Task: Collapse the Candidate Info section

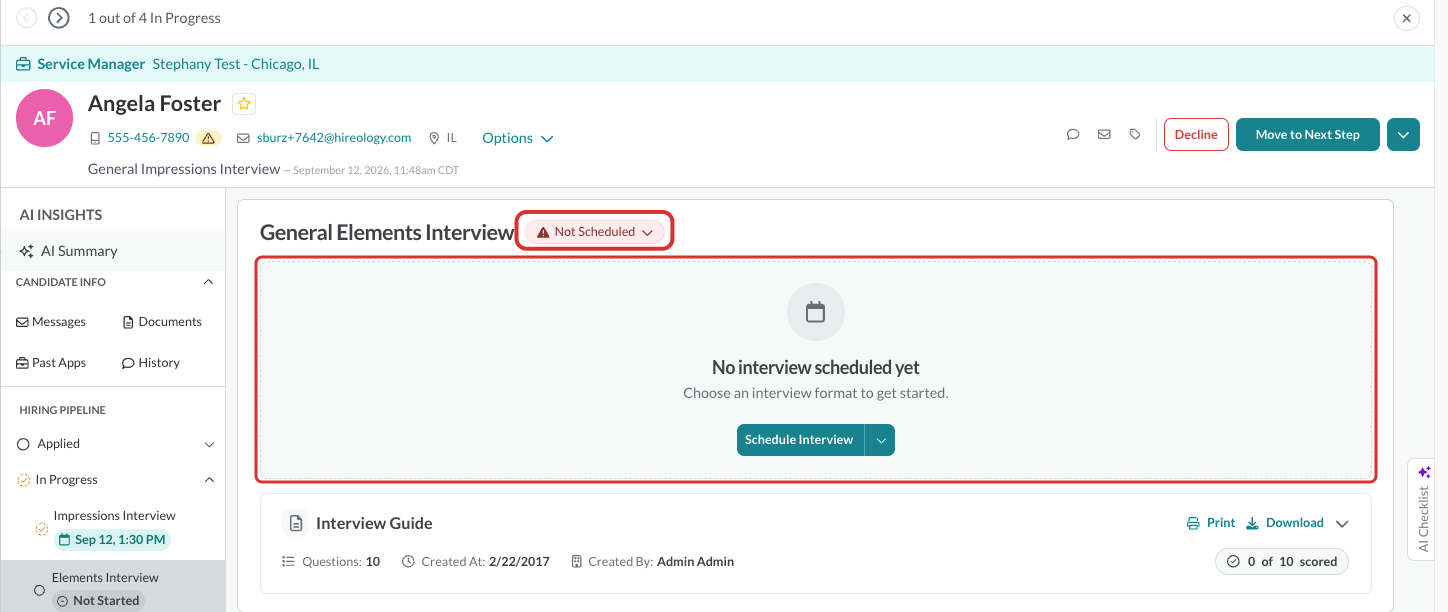Action: click(x=208, y=282)
